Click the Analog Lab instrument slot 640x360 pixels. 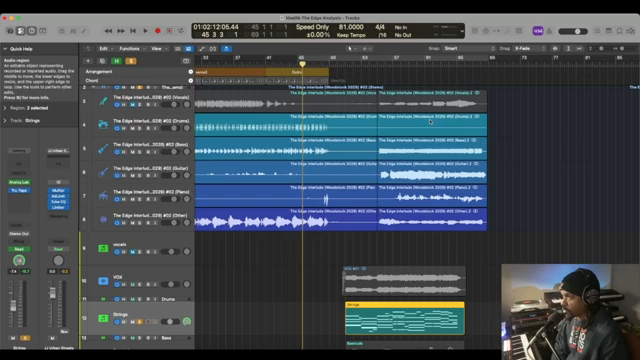coord(19,182)
